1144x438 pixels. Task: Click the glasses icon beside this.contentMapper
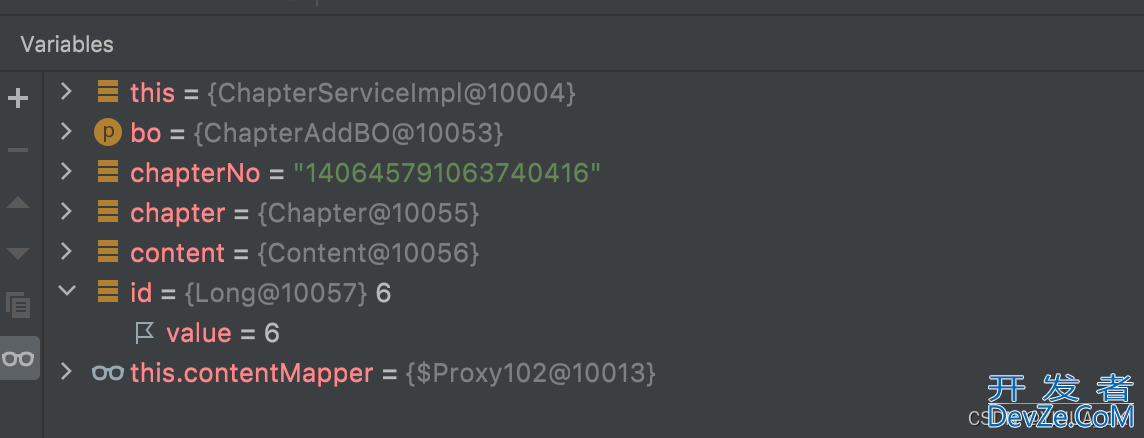(x=107, y=373)
